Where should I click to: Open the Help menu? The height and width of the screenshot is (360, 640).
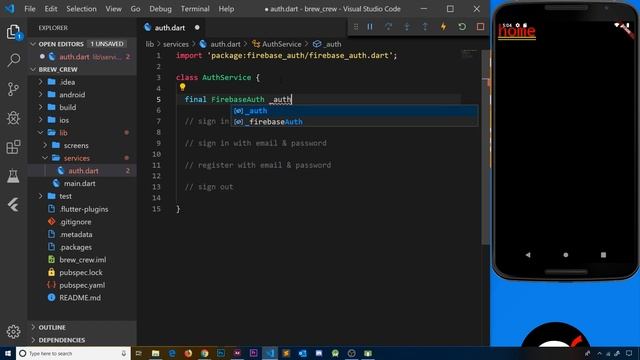point(226,9)
